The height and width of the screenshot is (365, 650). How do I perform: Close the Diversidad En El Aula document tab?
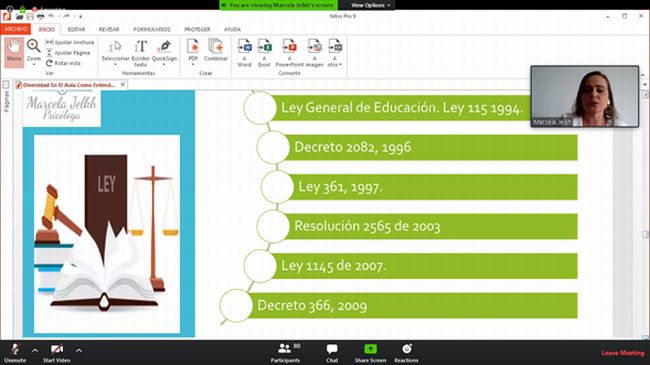pos(123,84)
